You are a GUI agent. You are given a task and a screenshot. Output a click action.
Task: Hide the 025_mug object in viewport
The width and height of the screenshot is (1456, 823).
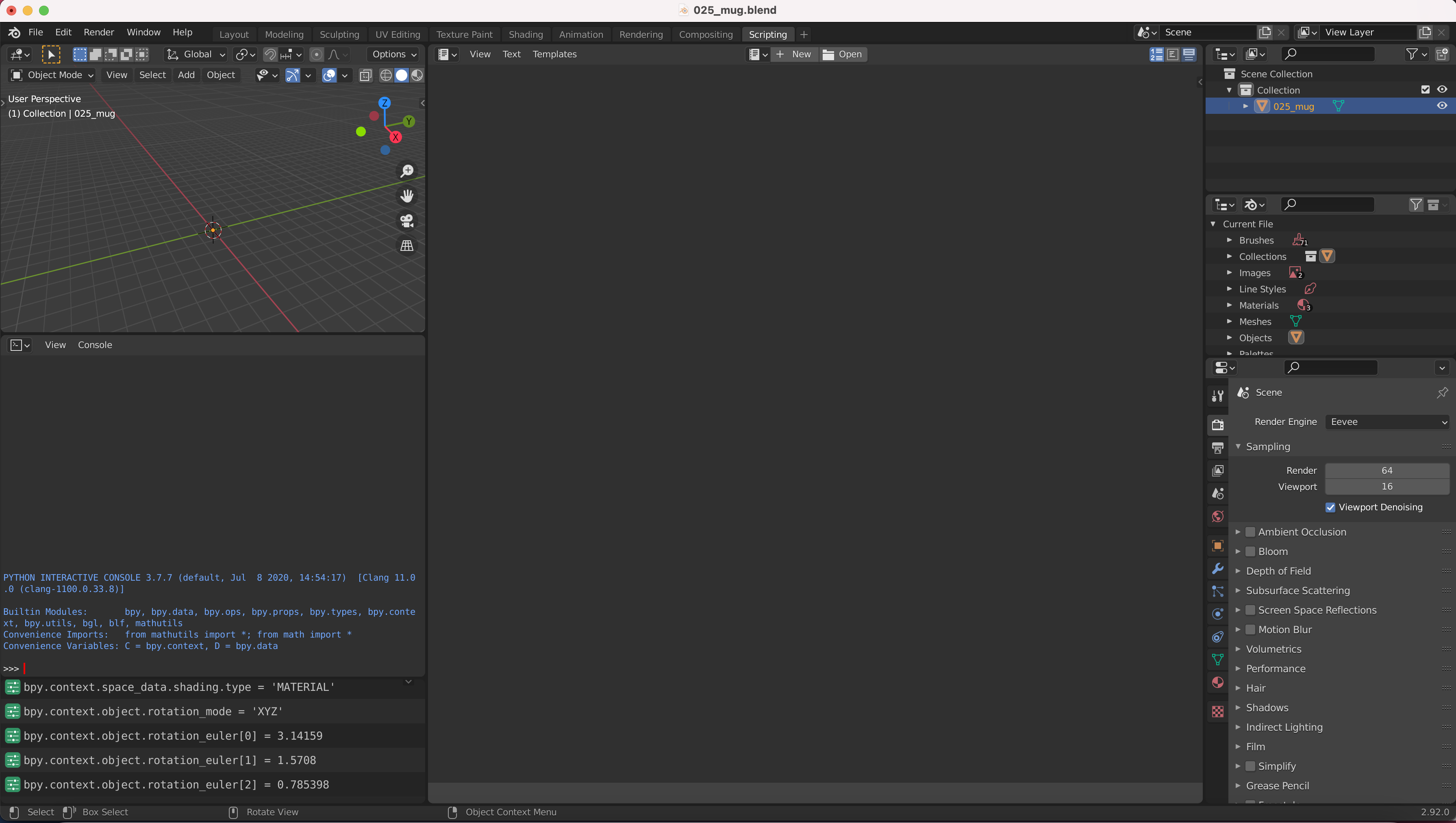tap(1442, 106)
